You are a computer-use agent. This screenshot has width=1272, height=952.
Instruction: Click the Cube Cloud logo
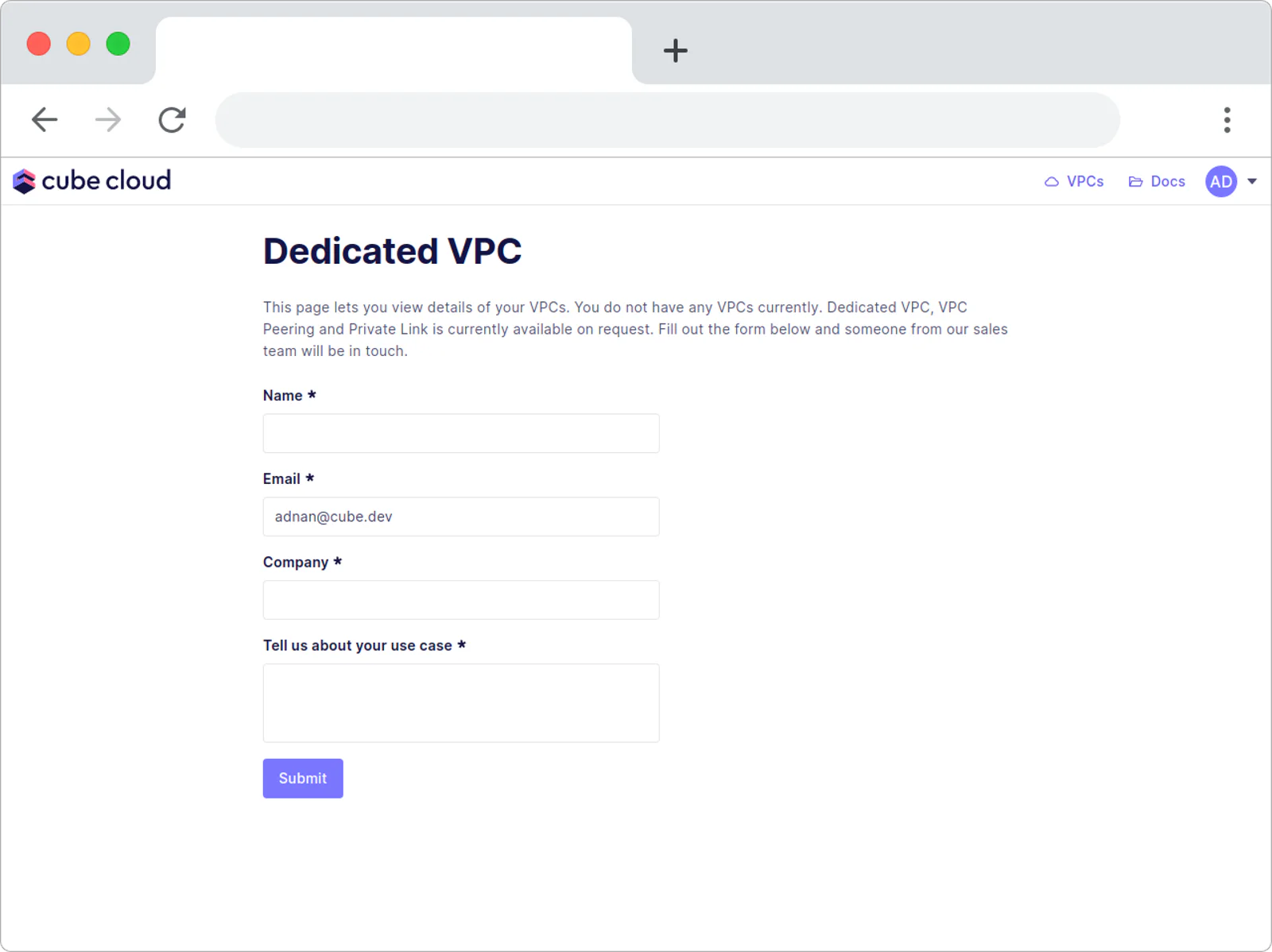[x=92, y=181]
